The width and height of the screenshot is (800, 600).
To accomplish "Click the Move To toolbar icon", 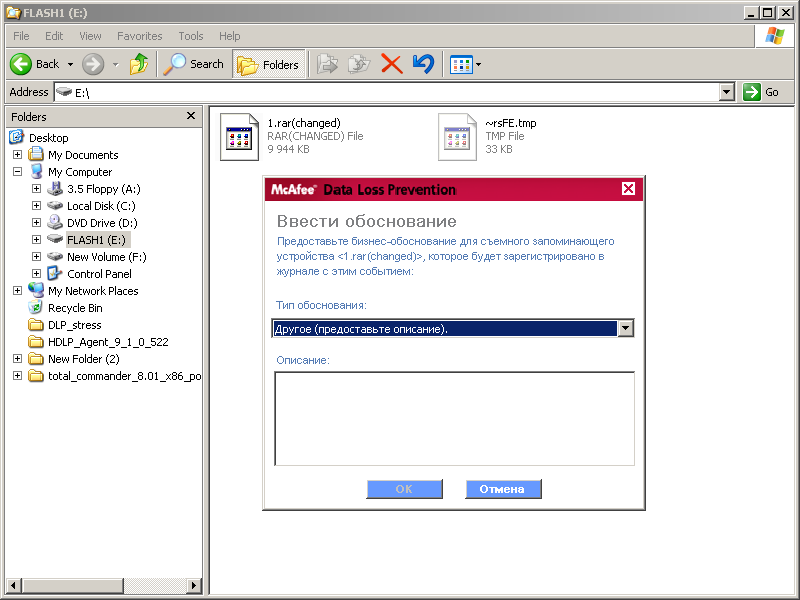I will point(327,64).
